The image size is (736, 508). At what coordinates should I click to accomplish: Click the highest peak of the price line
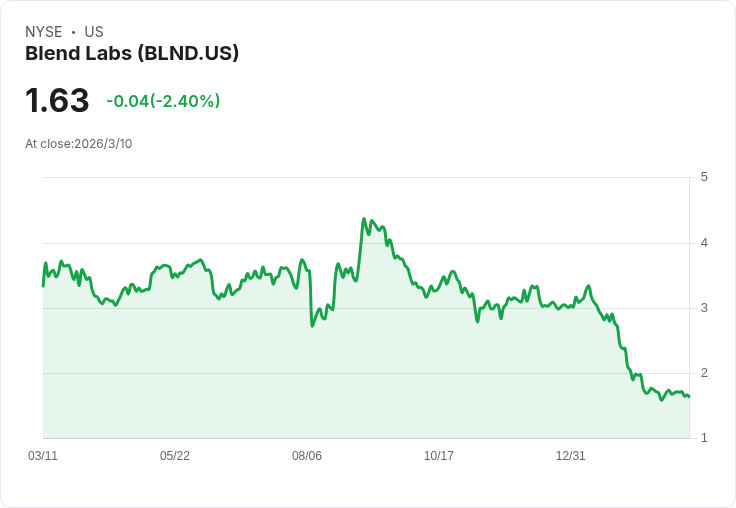(x=364, y=219)
